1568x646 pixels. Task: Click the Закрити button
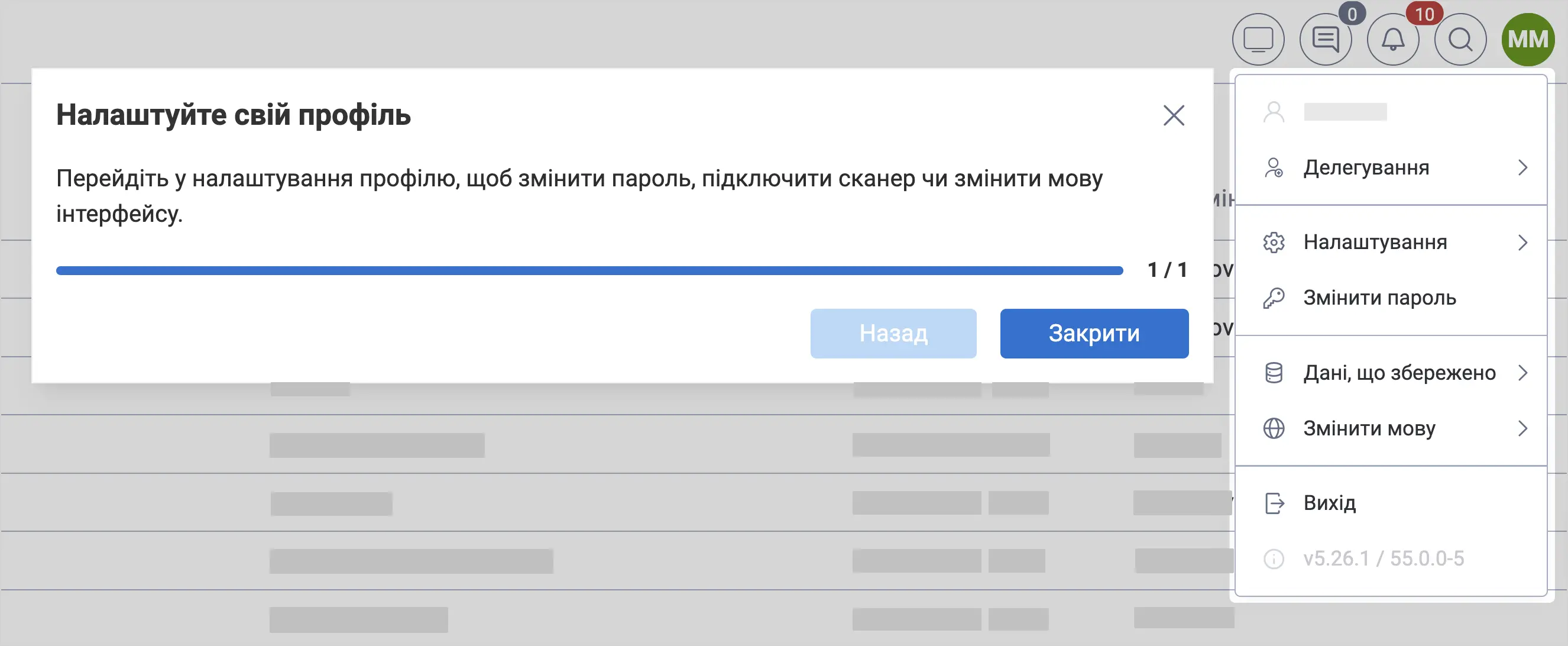point(1094,333)
